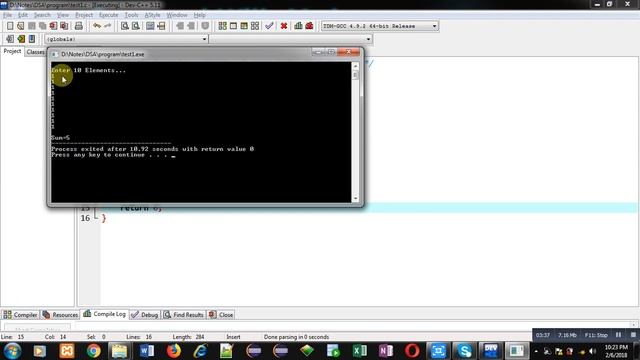640x360 pixels.
Task: Click the Compile toolbar icon
Action: pos(222,26)
